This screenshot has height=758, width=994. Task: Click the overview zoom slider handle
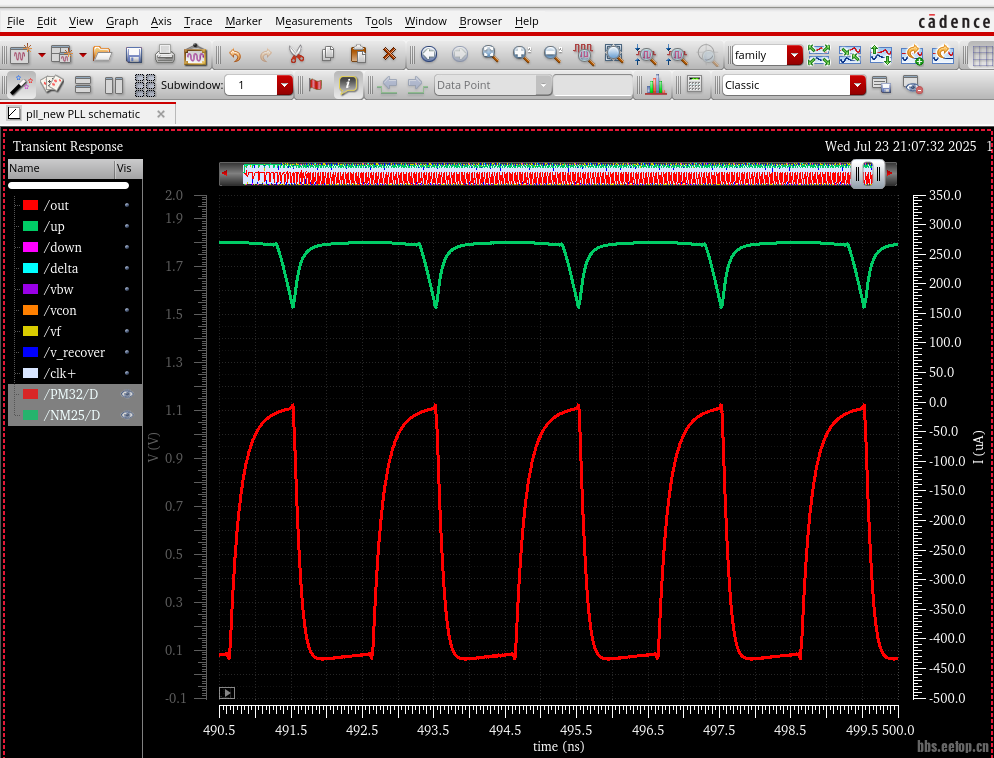(x=868, y=174)
